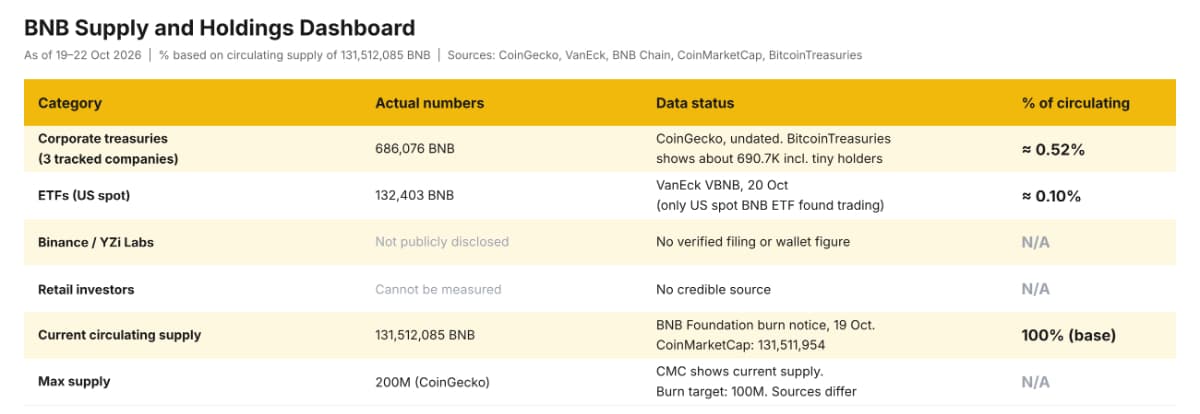This screenshot has height=414, width=1200.
Task: Click the 686,076 BNB value
Action: (414, 149)
